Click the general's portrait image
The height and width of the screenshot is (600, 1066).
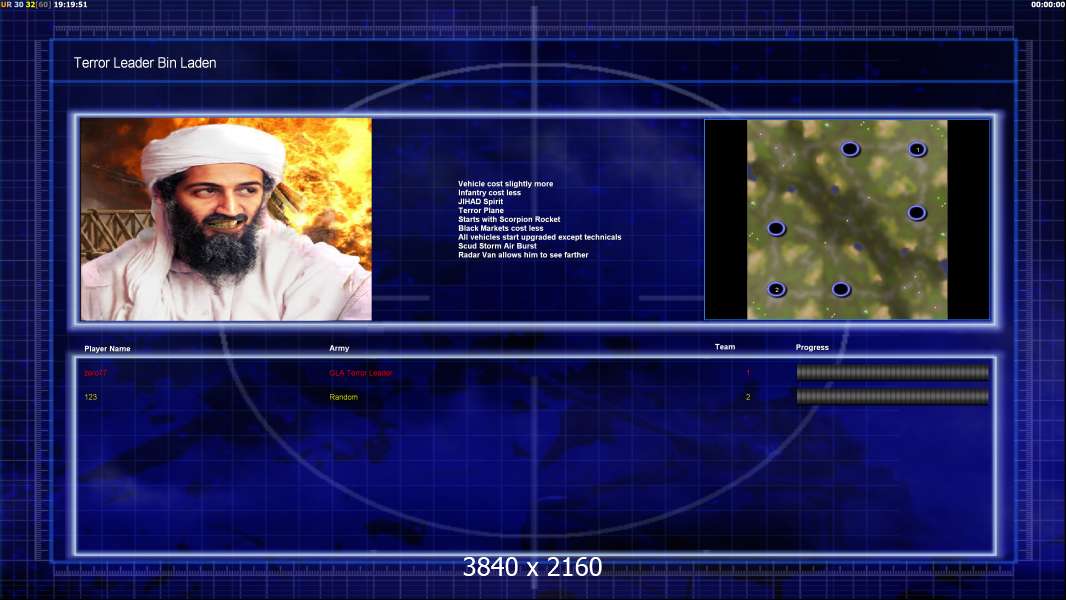(x=226, y=219)
